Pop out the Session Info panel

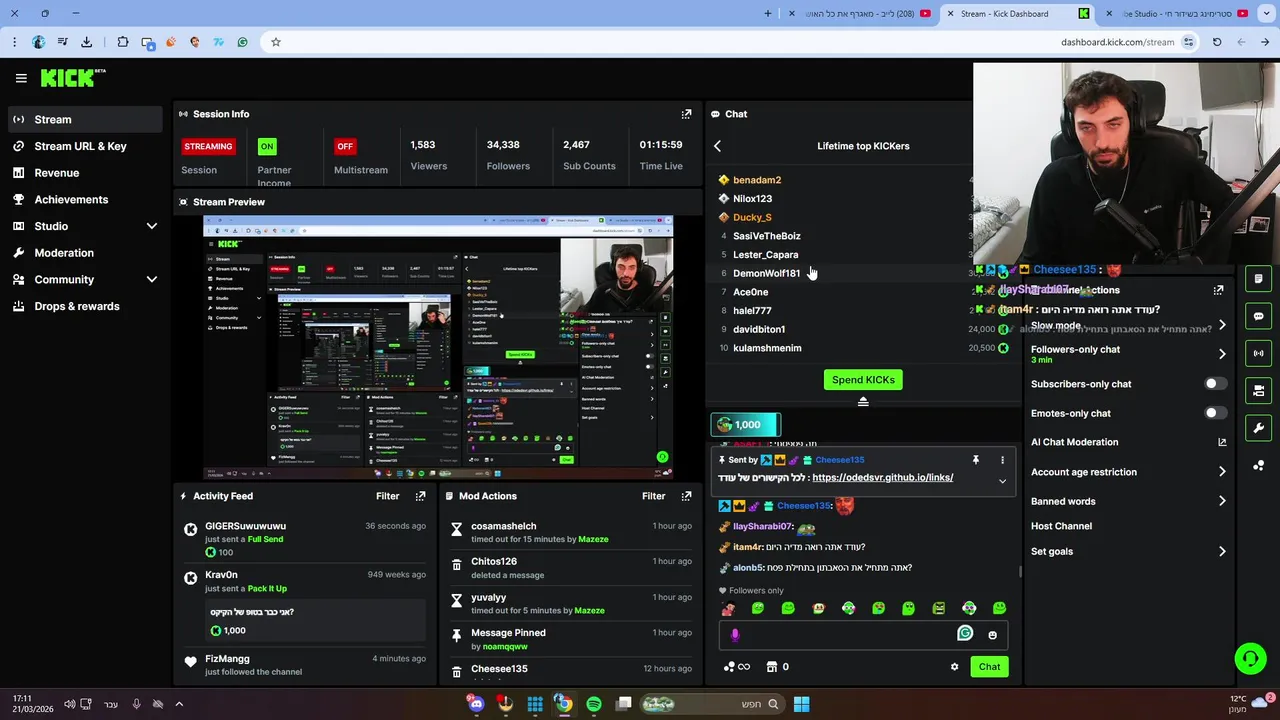686,114
